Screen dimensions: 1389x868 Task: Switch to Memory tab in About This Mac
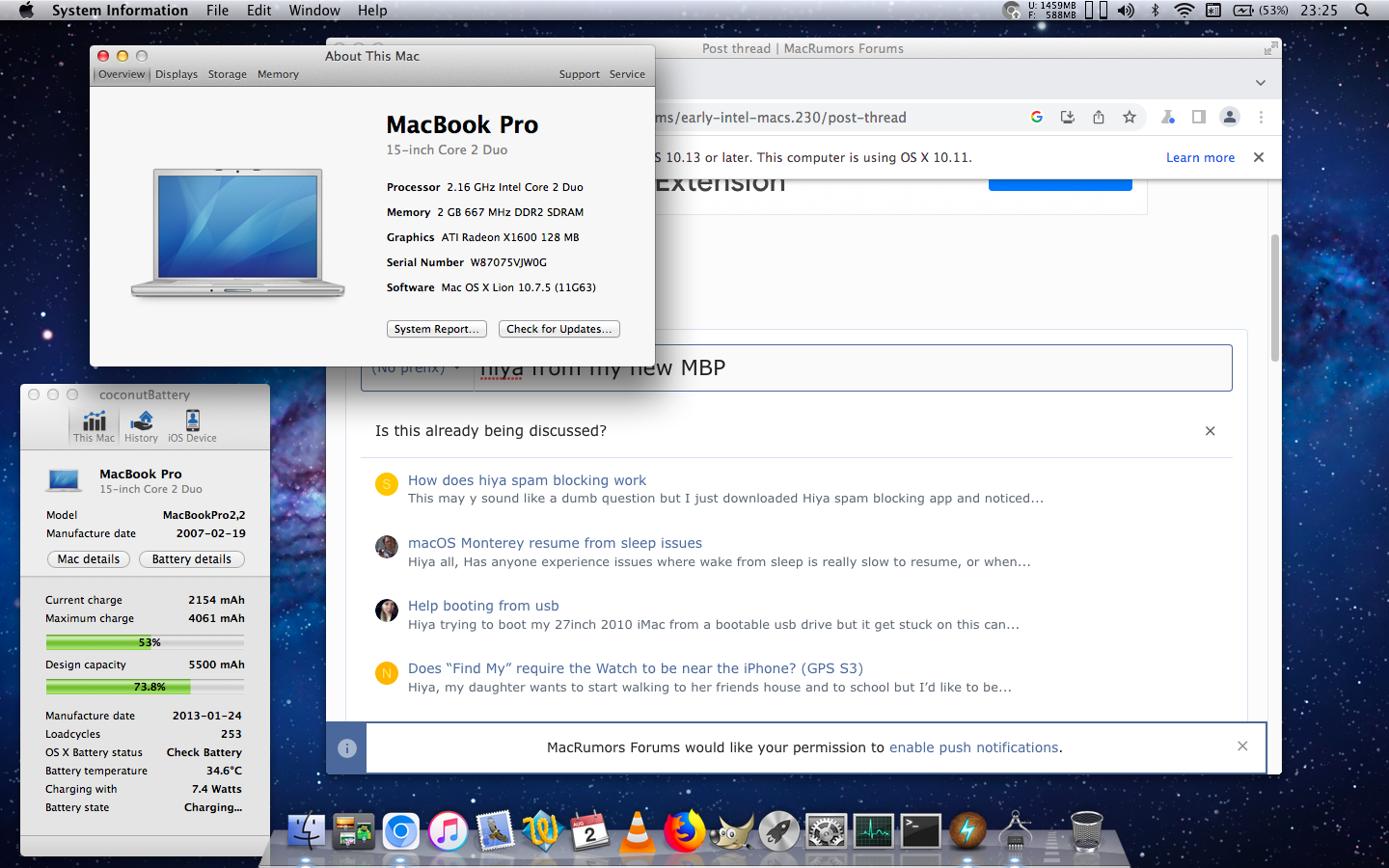pyautogui.click(x=278, y=74)
